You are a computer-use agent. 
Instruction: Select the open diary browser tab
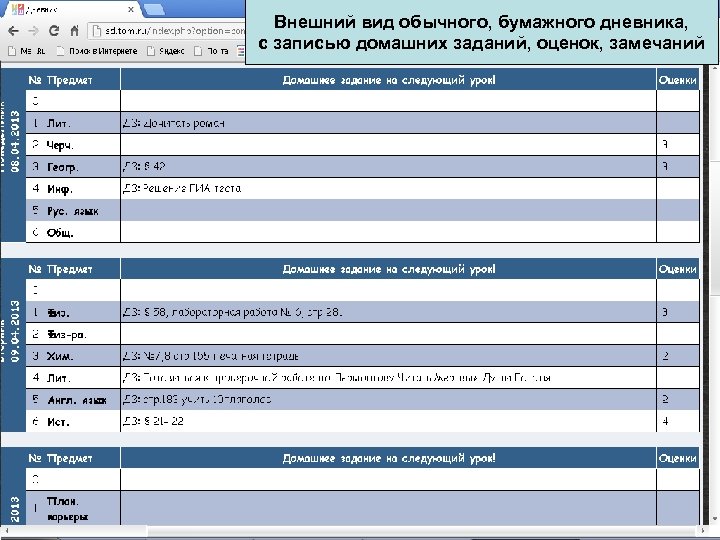[73, 9]
